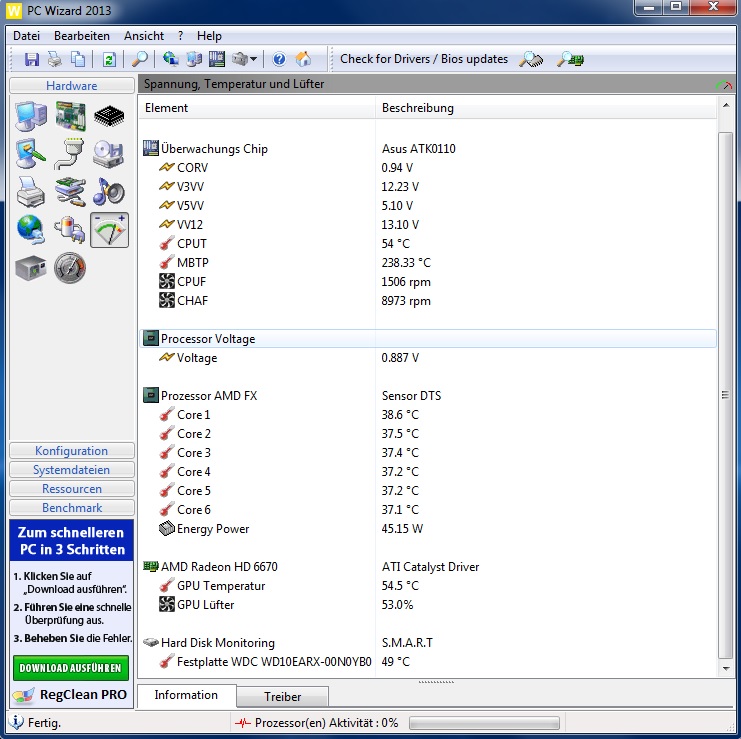Click the vertical scrollbar down arrow

click(726, 669)
